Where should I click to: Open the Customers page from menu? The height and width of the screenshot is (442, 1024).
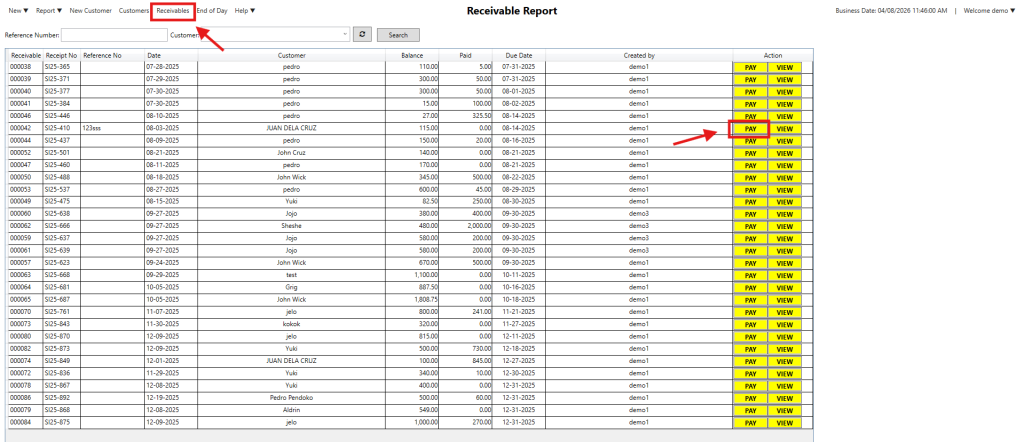(134, 11)
